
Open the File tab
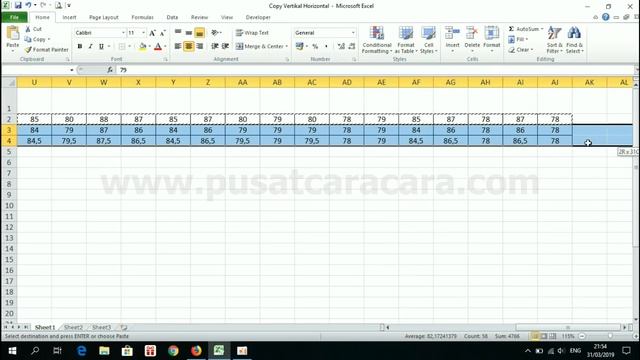(14, 17)
